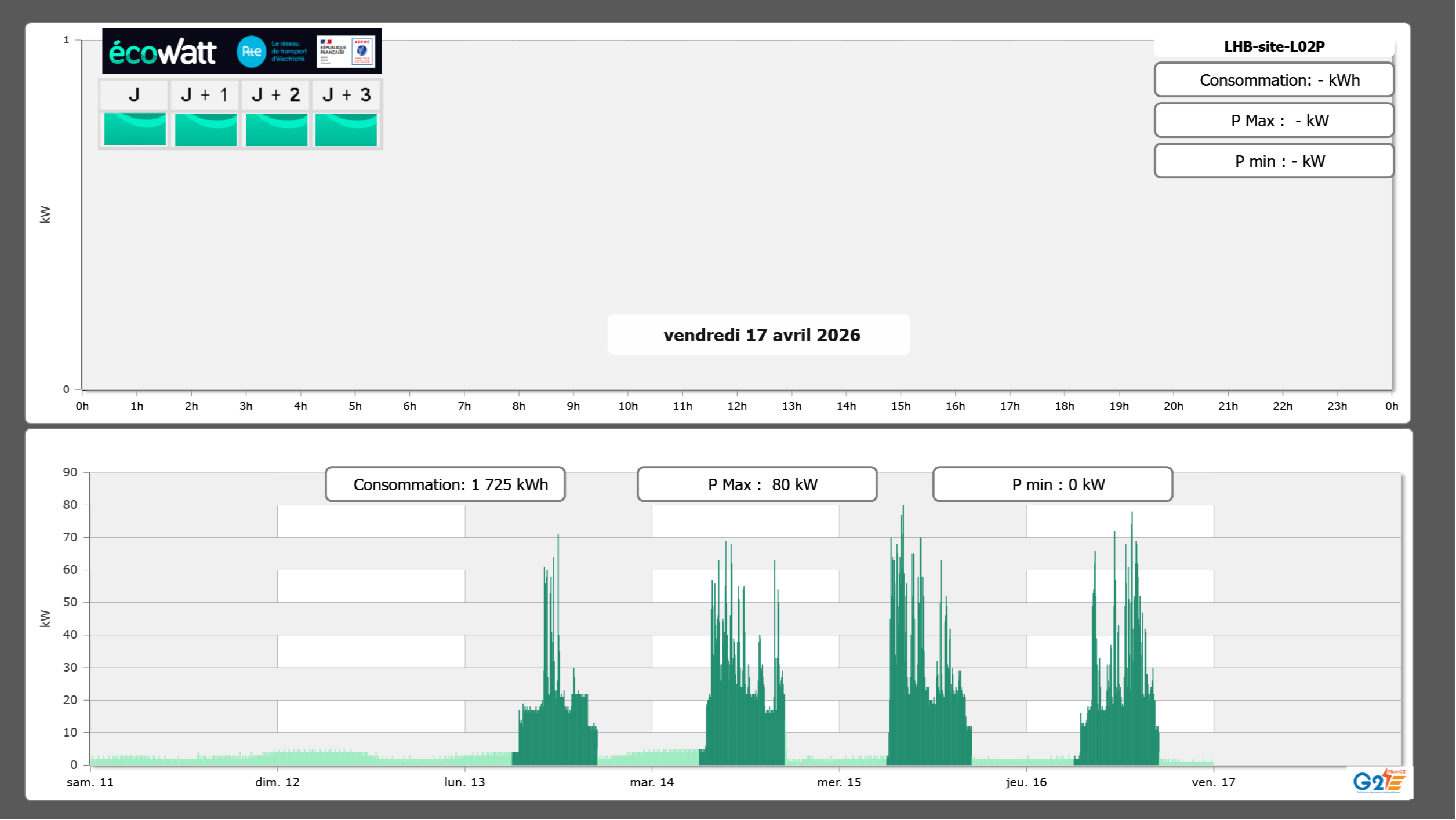Click the green signal under J + 3
1456x820 pixels.
[346, 129]
